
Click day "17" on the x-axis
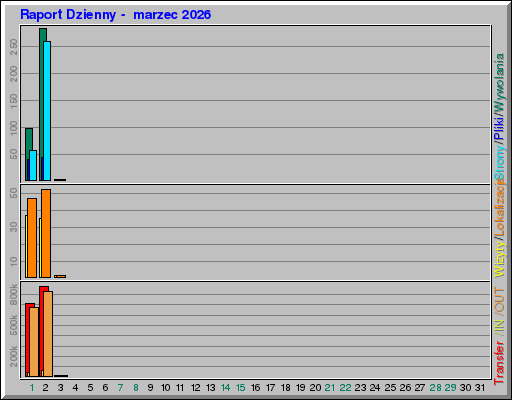pos(271,388)
